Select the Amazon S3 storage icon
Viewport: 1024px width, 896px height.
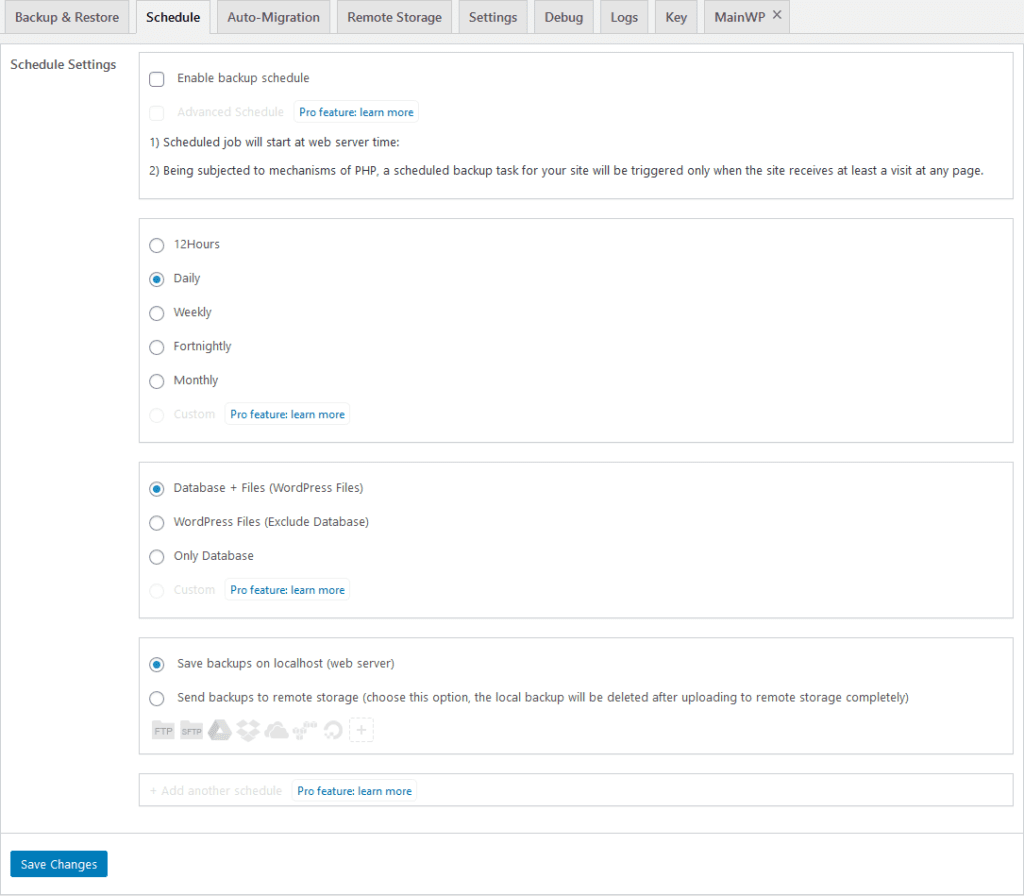[x=302, y=730]
